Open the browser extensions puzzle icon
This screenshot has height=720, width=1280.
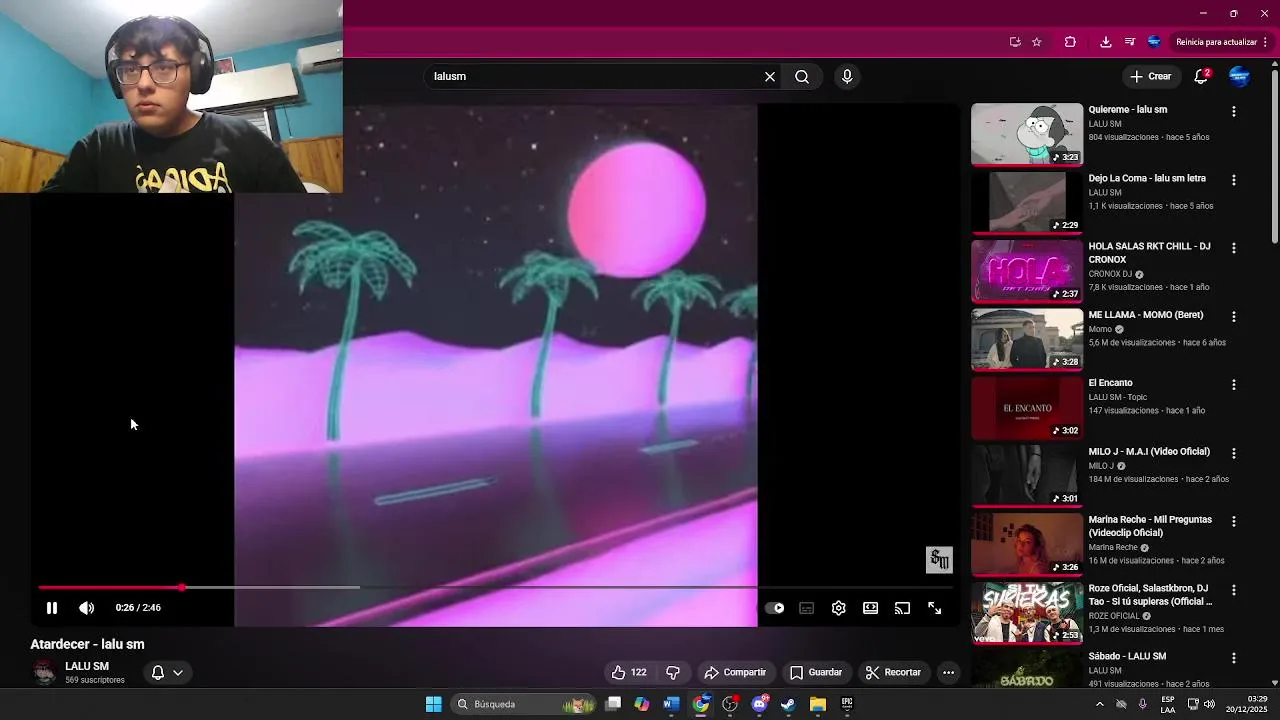point(1070,42)
